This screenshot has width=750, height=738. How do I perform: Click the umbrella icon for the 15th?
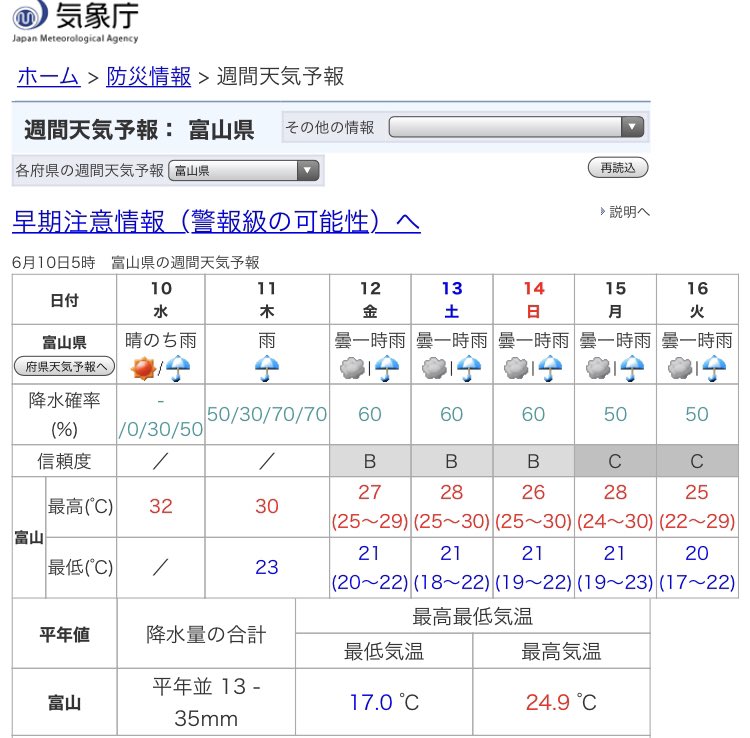(632, 368)
